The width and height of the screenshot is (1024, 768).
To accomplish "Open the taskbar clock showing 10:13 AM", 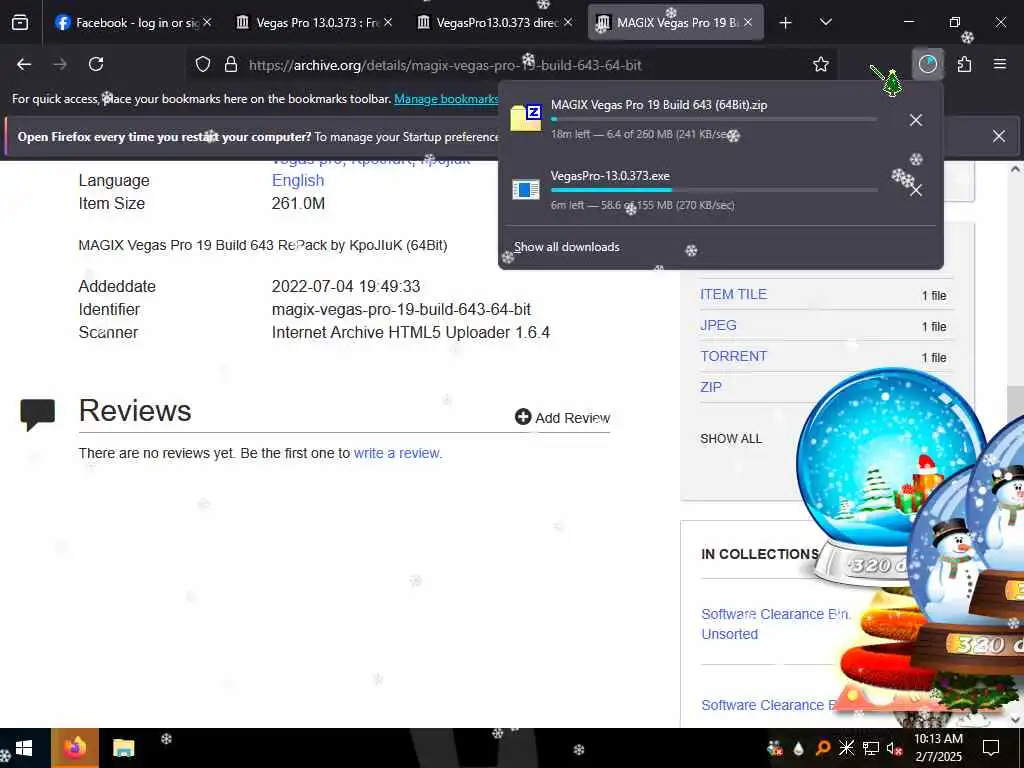I will point(938,748).
